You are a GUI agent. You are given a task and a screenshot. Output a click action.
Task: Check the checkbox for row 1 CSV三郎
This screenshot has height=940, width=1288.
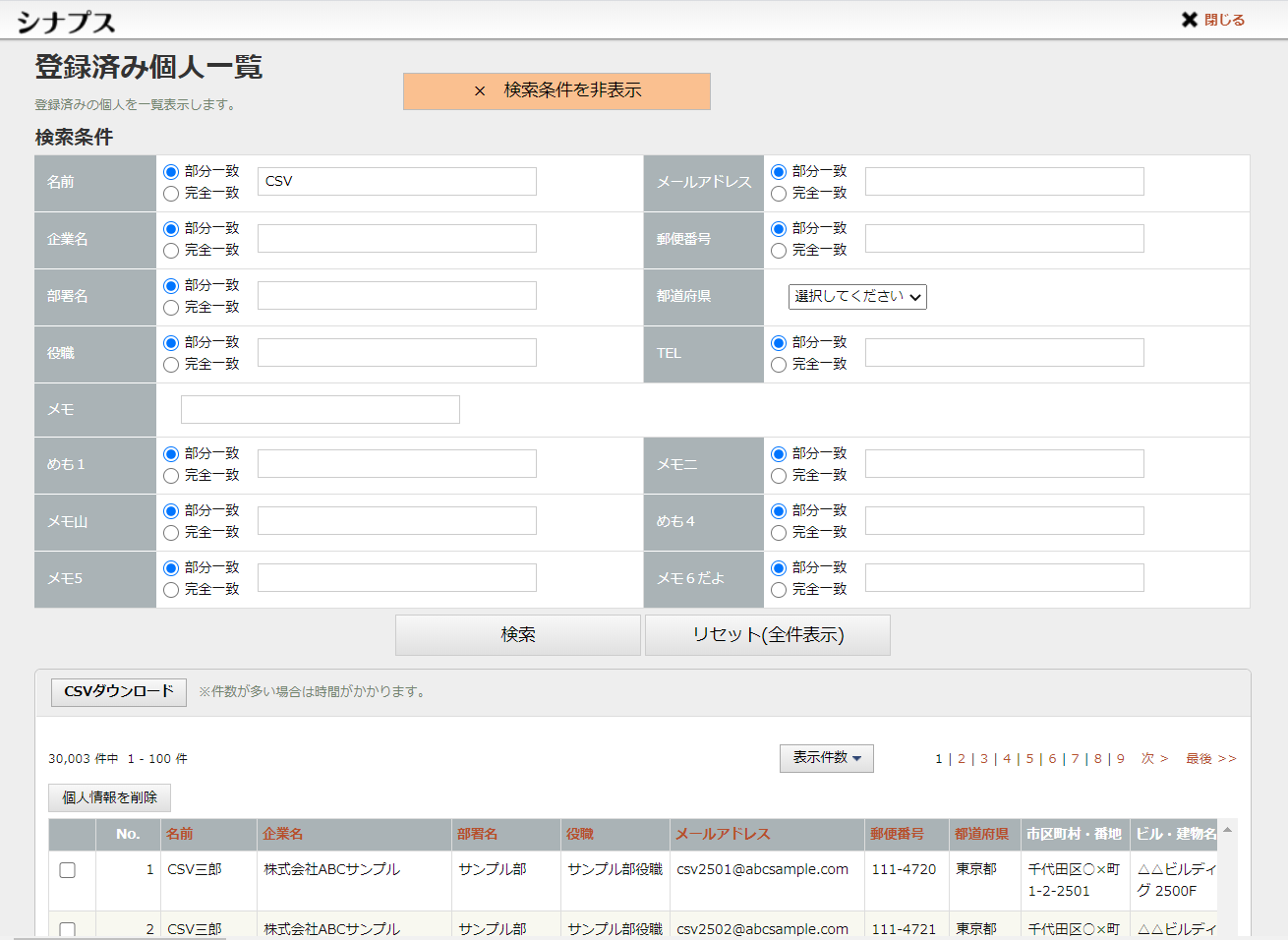click(67, 870)
